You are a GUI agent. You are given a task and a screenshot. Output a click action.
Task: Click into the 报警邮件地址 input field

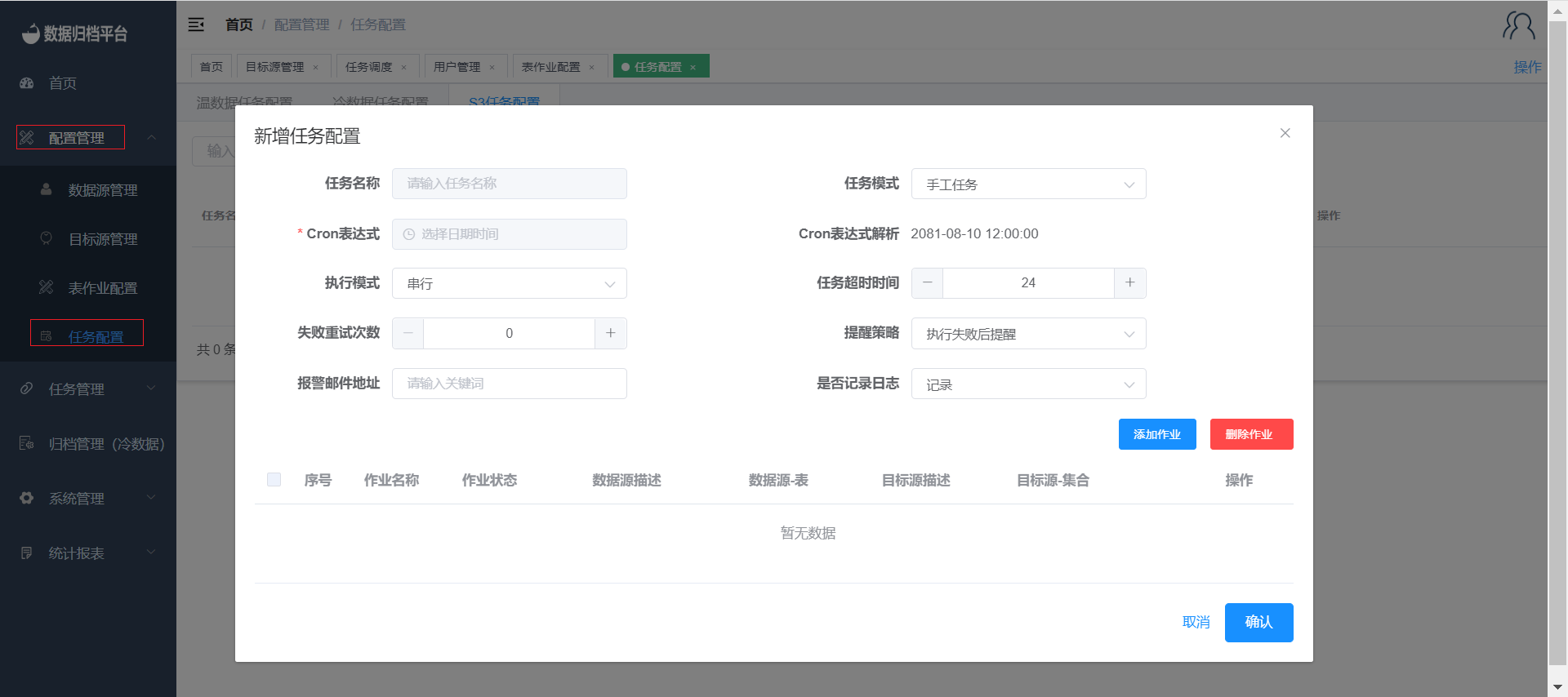(x=510, y=384)
